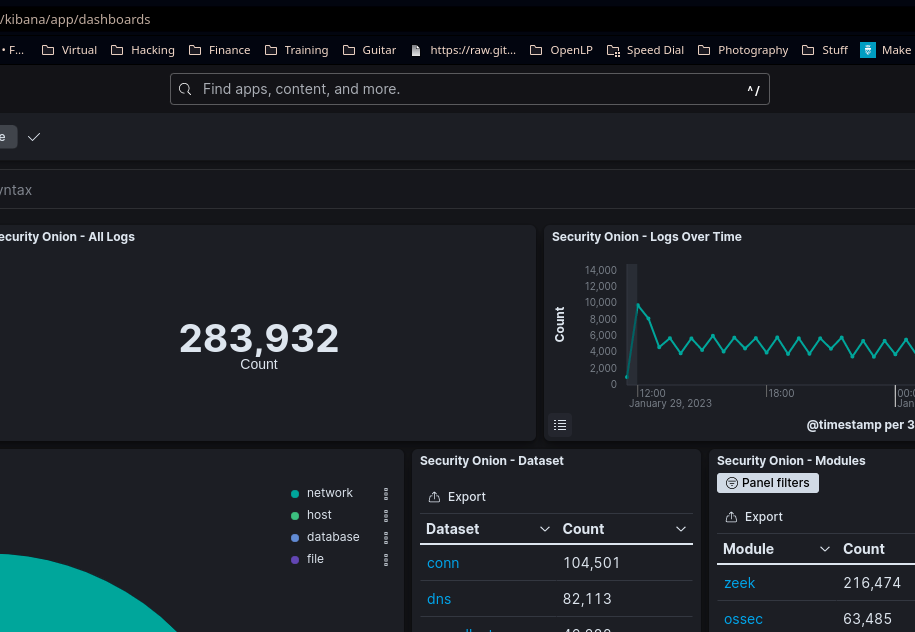Click the host green color dot

(295, 516)
